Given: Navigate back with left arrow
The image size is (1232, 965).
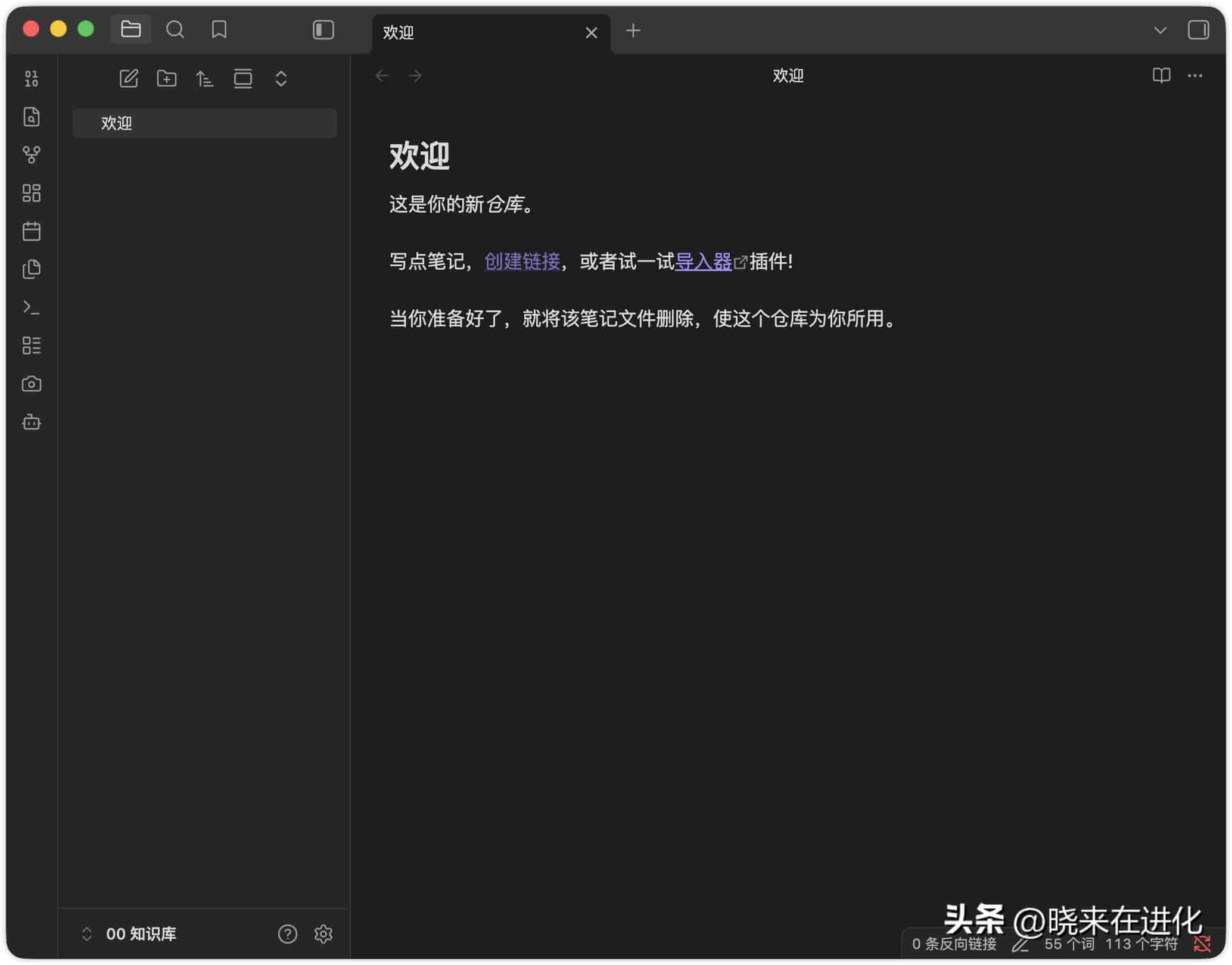Looking at the screenshot, I should pyautogui.click(x=382, y=76).
